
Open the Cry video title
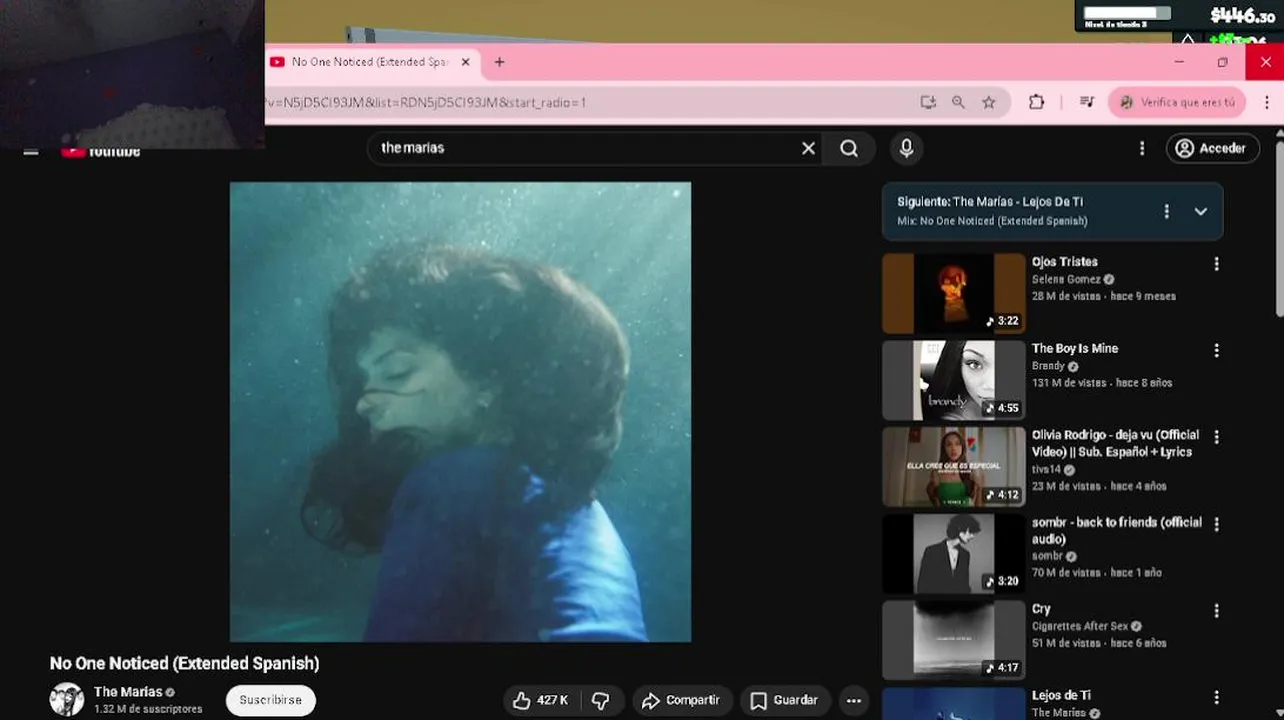click(x=1041, y=608)
